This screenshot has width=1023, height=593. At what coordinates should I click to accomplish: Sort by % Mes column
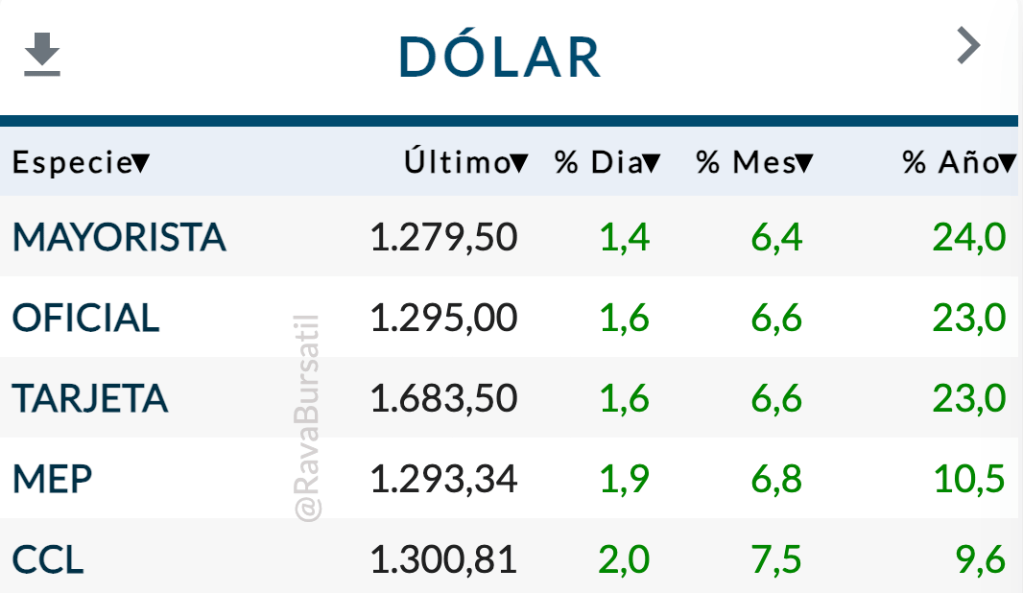click(x=754, y=163)
